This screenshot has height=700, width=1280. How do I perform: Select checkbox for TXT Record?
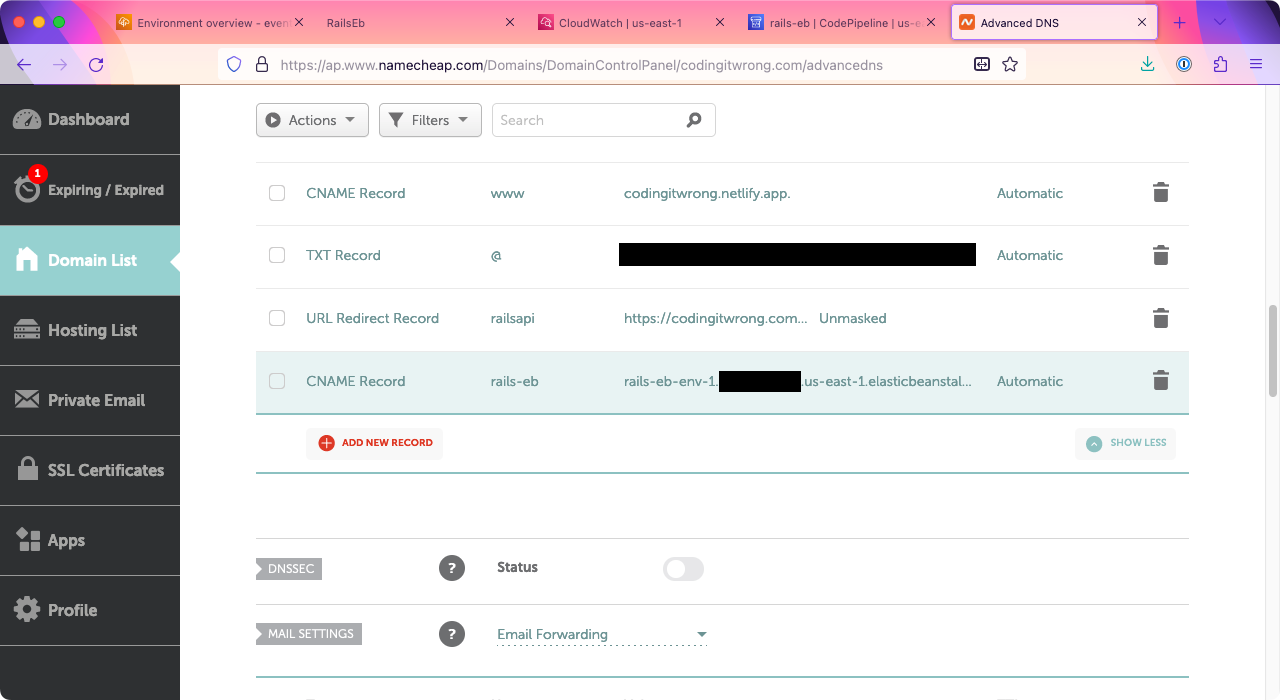(x=277, y=255)
